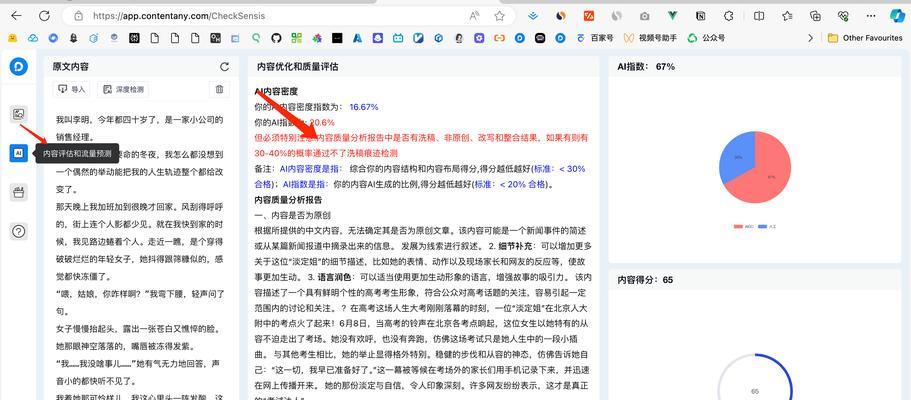Activate the Read Aloud icon in the address bar
This screenshot has height=400, width=911.
(475, 16)
